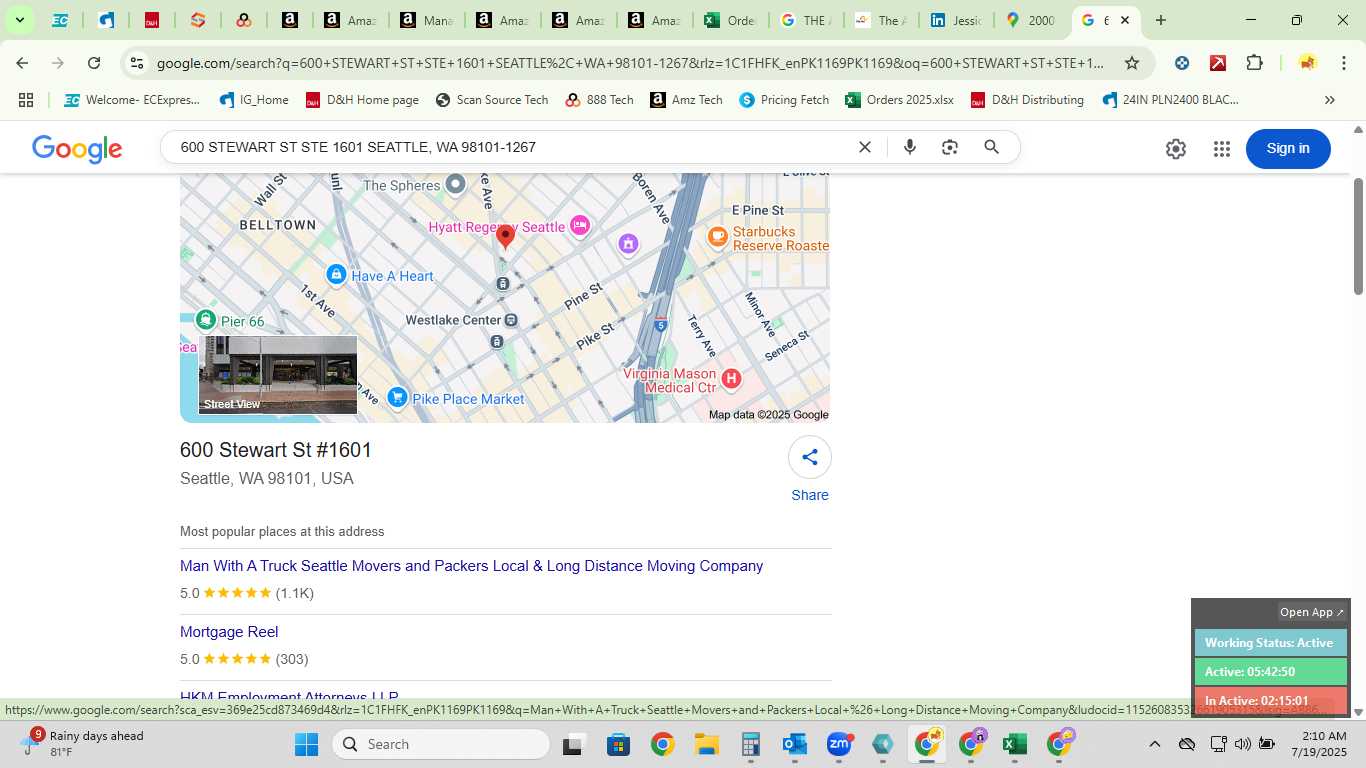Show more bookmarks chevron
Image resolution: width=1366 pixels, height=768 pixels.
point(1330,100)
